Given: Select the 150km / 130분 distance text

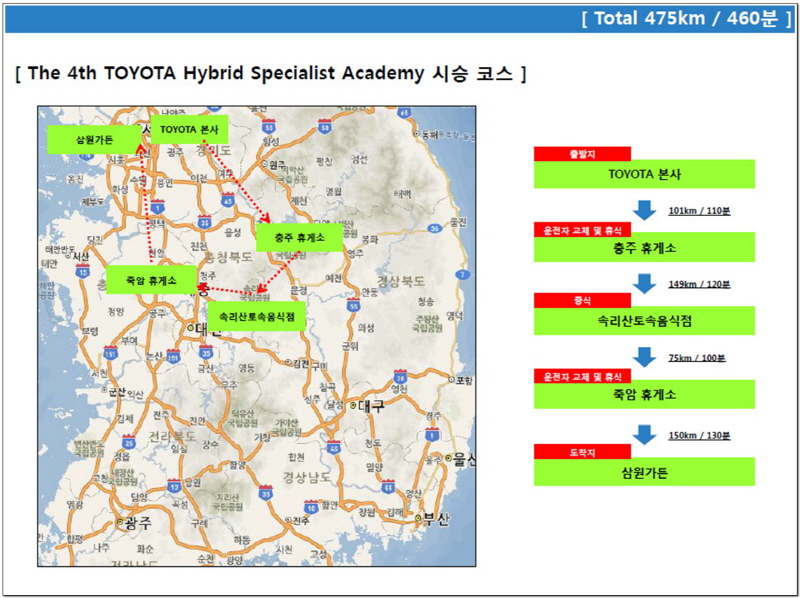Looking at the screenshot, I should (x=699, y=436).
